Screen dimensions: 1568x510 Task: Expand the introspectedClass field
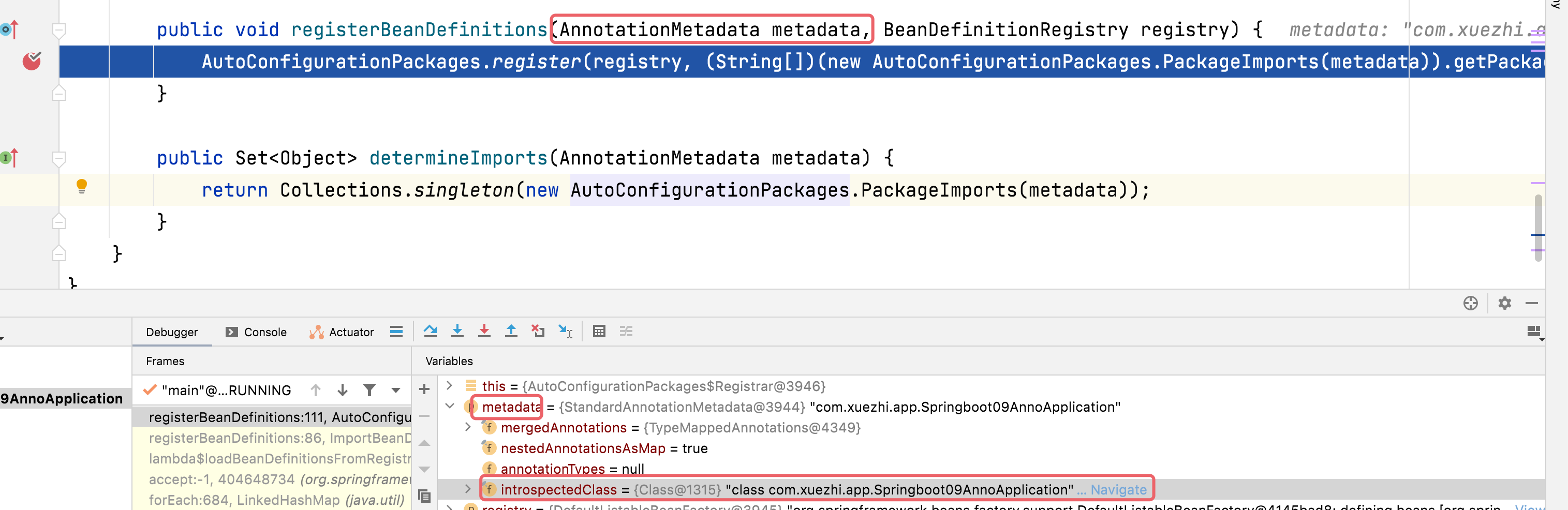[x=468, y=489]
